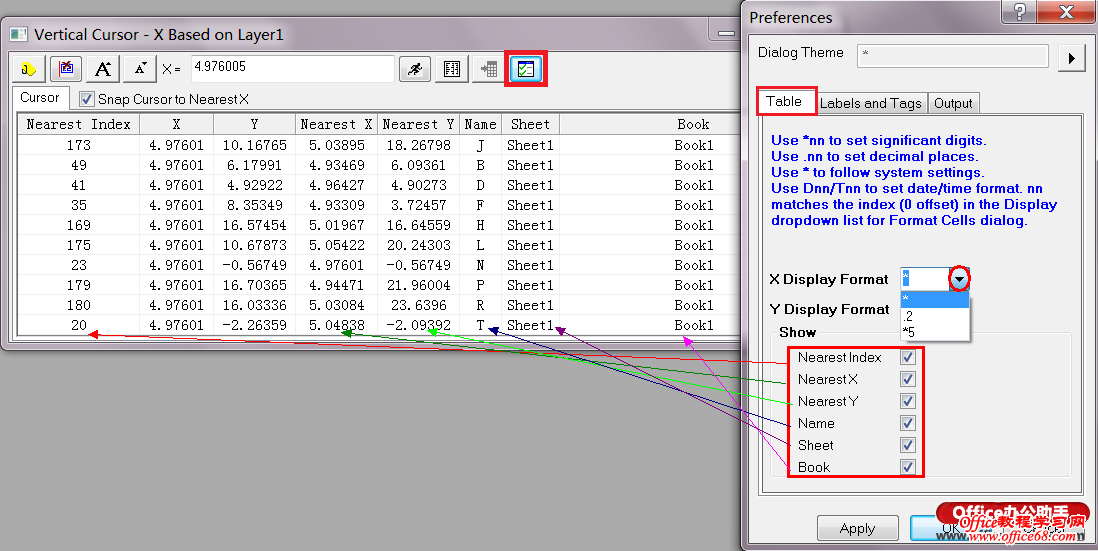Select the Y value 16.03336

pyautogui.click(x=254, y=305)
